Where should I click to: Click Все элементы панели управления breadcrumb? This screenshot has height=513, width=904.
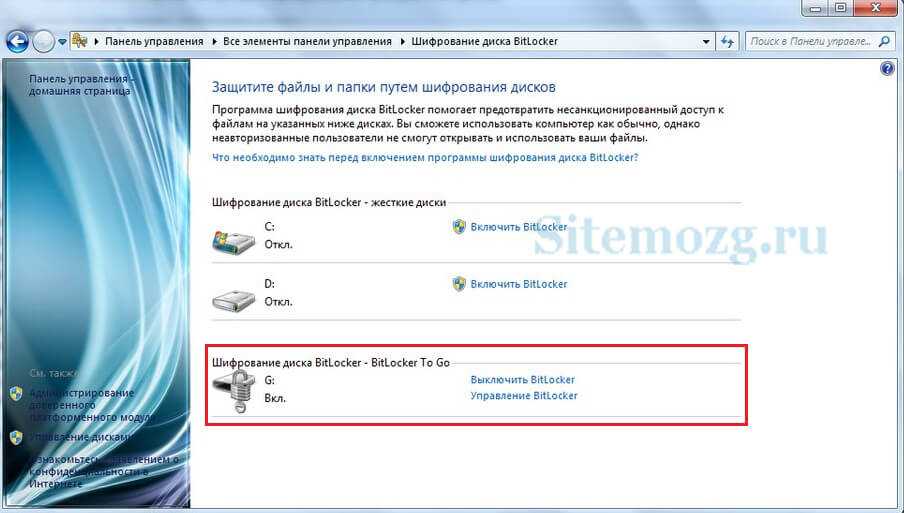[307, 42]
